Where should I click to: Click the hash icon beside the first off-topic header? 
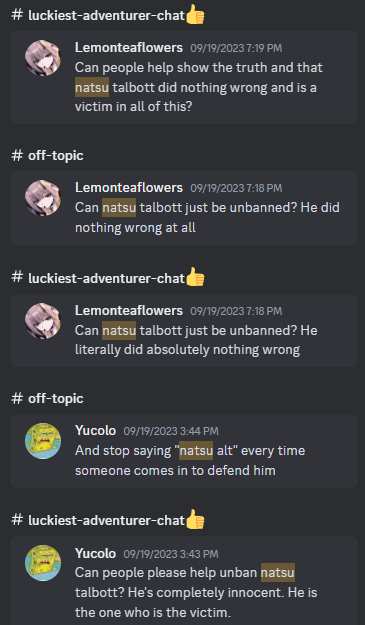[x=17, y=155]
